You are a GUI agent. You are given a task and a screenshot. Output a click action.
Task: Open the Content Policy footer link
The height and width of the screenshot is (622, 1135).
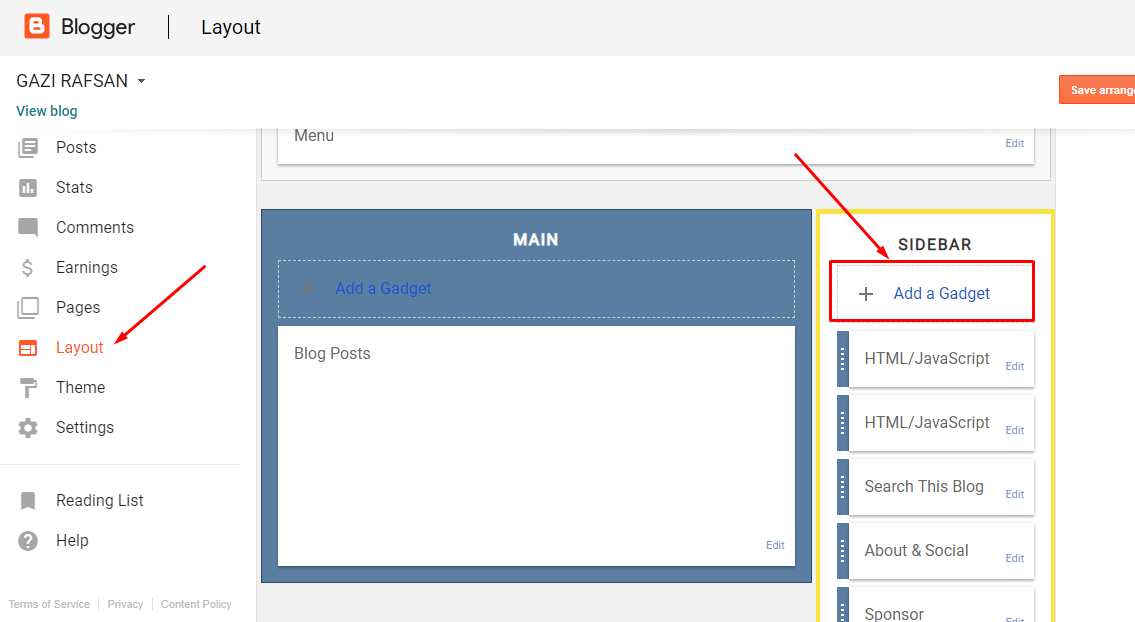[196, 605]
